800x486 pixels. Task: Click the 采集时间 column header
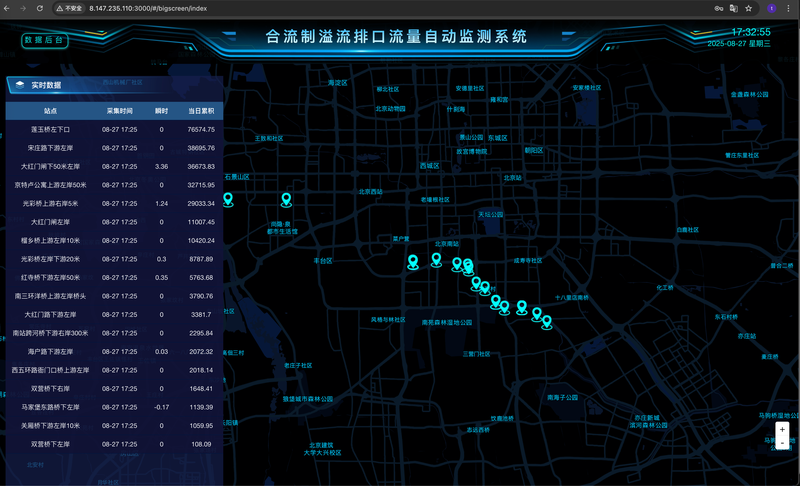(x=120, y=111)
